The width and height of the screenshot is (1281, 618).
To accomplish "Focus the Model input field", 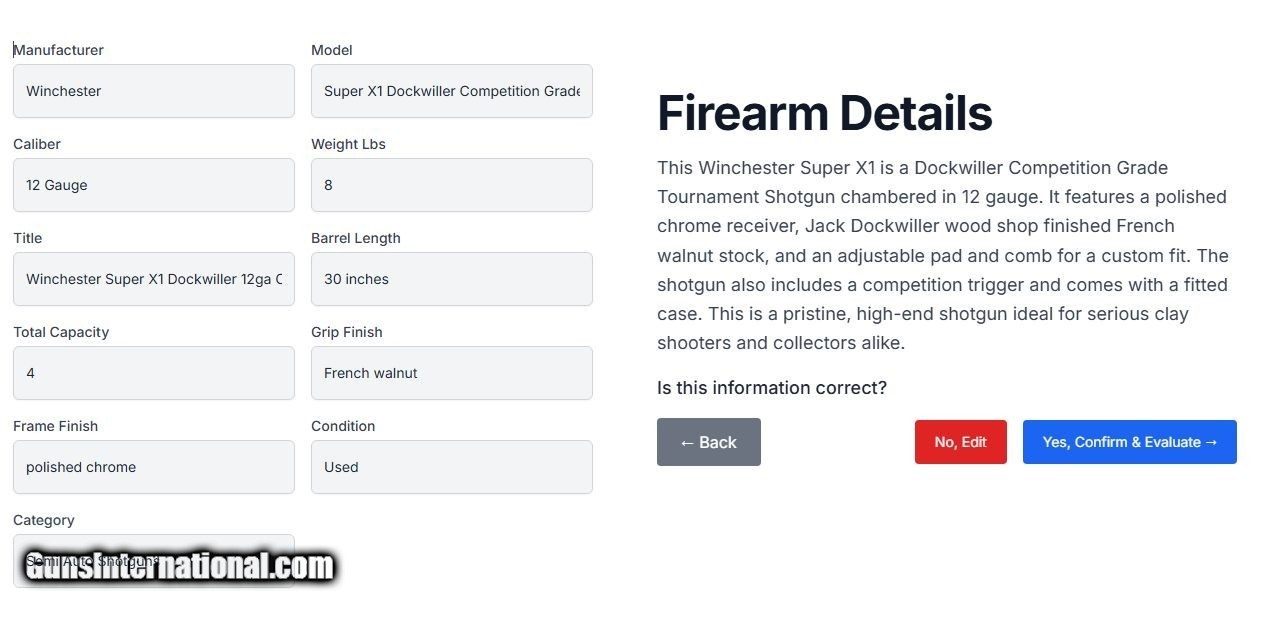I will pyautogui.click(x=451, y=91).
